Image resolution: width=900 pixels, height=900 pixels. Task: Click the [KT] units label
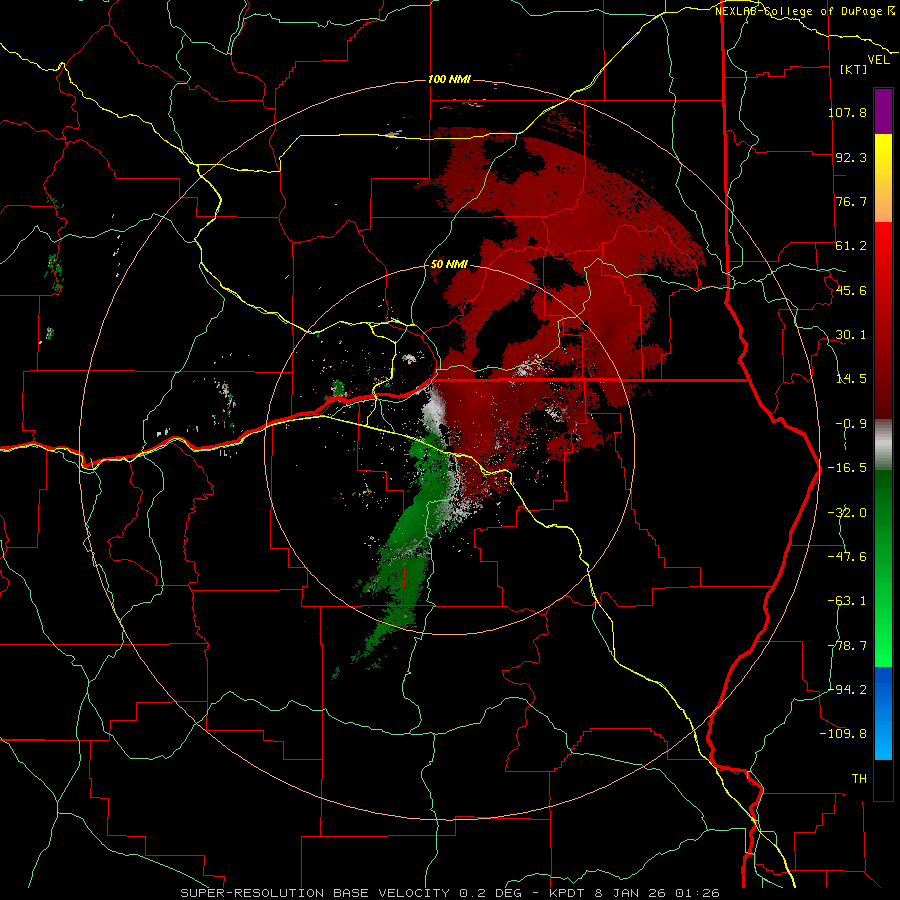[x=854, y=69]
